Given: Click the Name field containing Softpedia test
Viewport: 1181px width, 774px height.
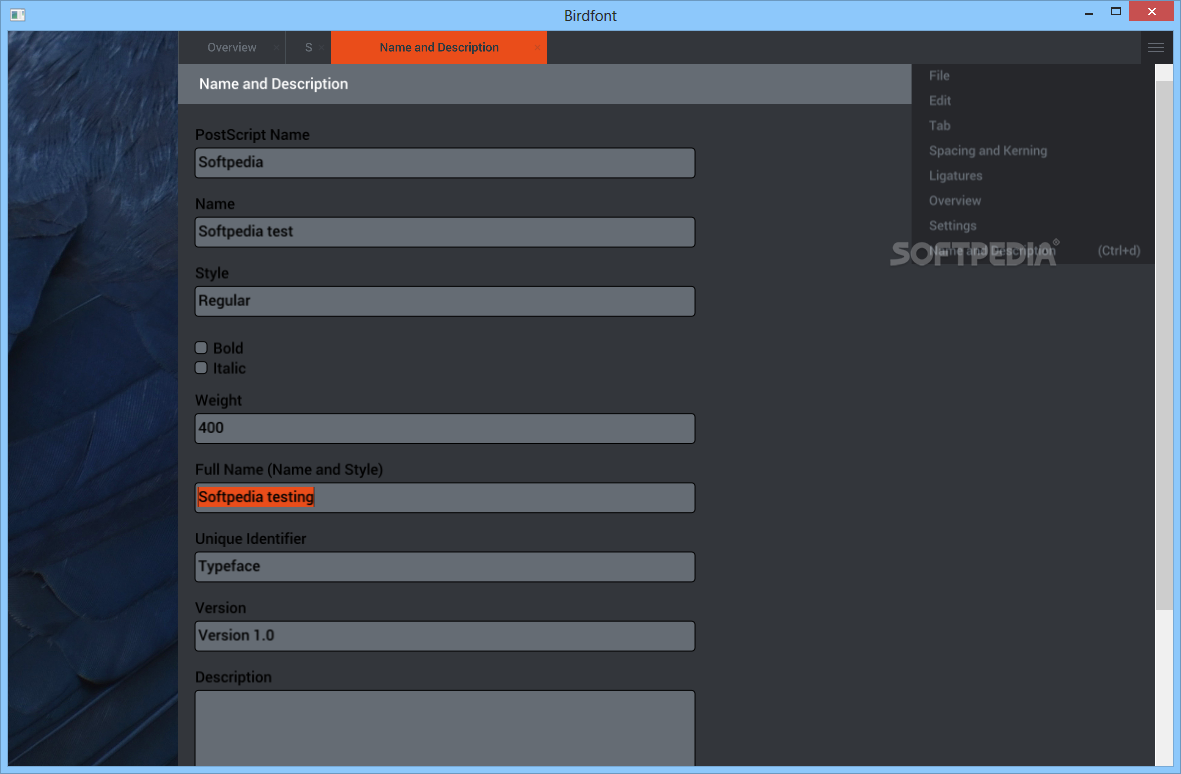Looking at the screenshot, I should click(x=444, y=232).
